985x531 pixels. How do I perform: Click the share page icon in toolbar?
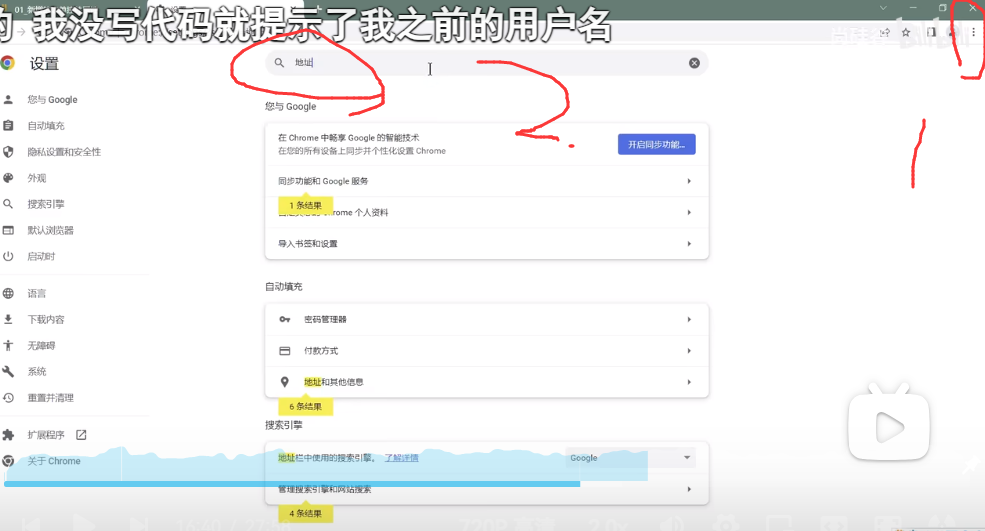(884, 33)
